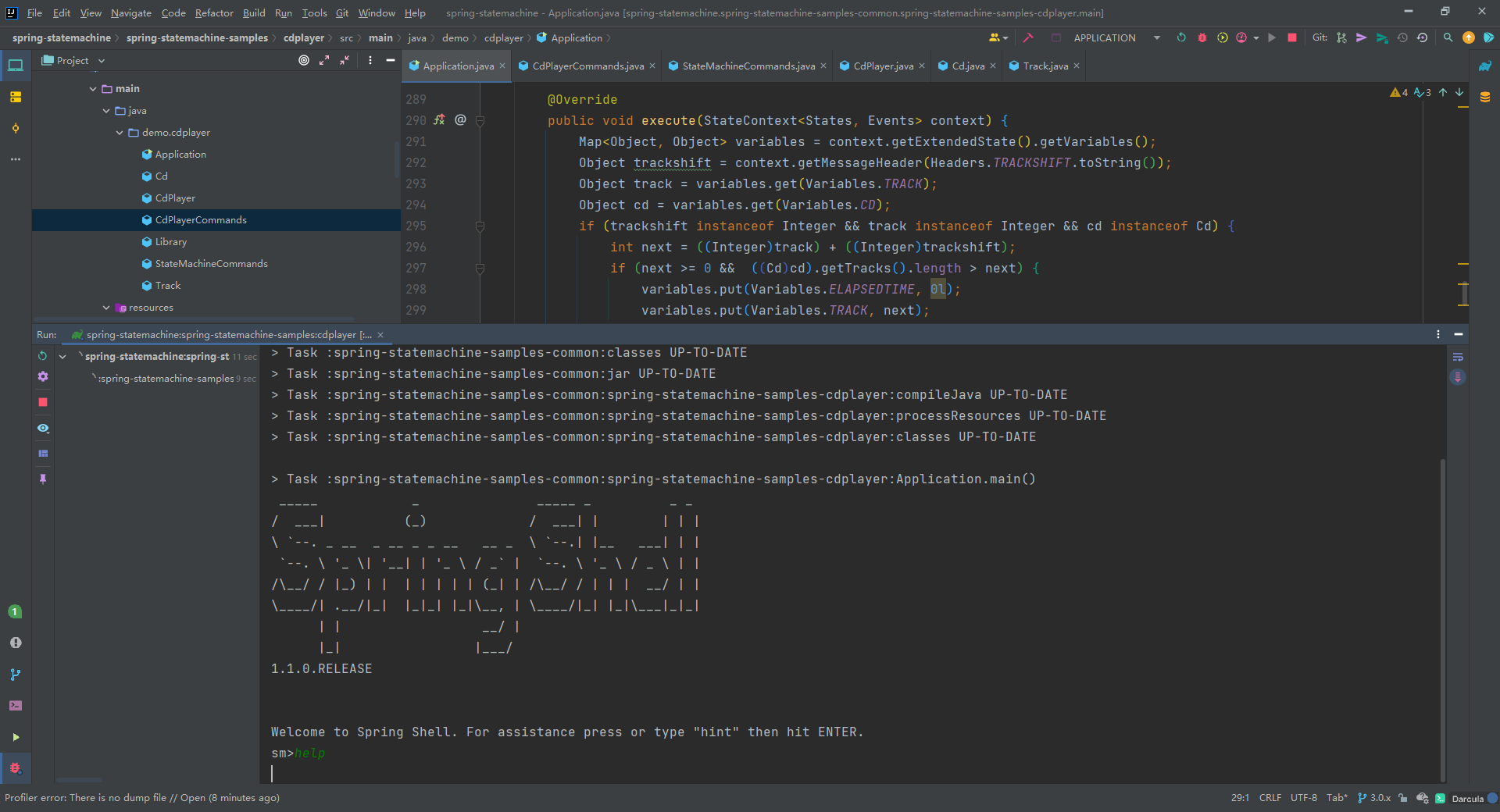
Task: Toggle the eye view options in Run panel
Action: 43,428
